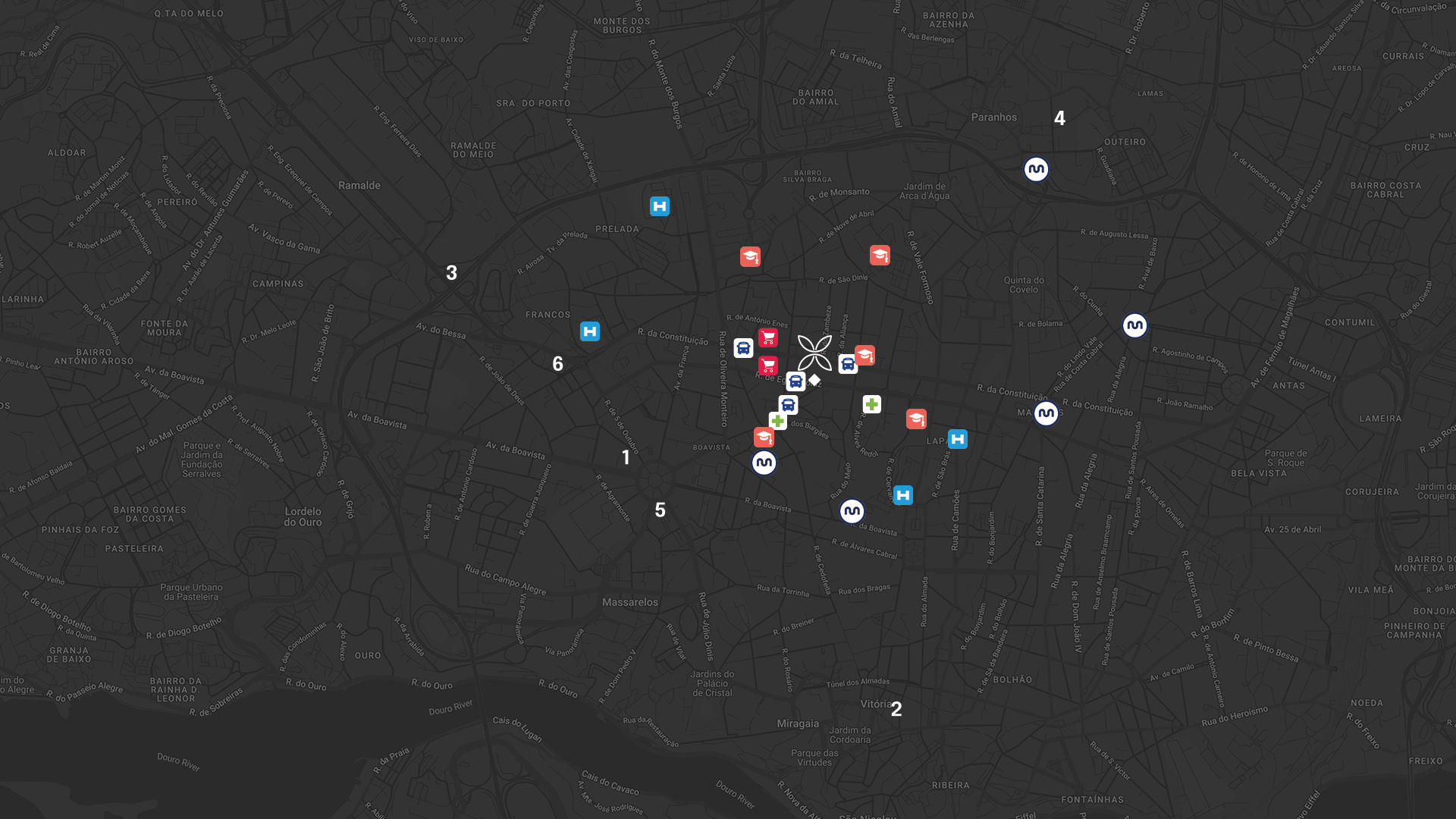The width and height of the screenshot is (1456, 819).
Task: Click the metro icon on R. da Boavista
Action: coord(852,511)
